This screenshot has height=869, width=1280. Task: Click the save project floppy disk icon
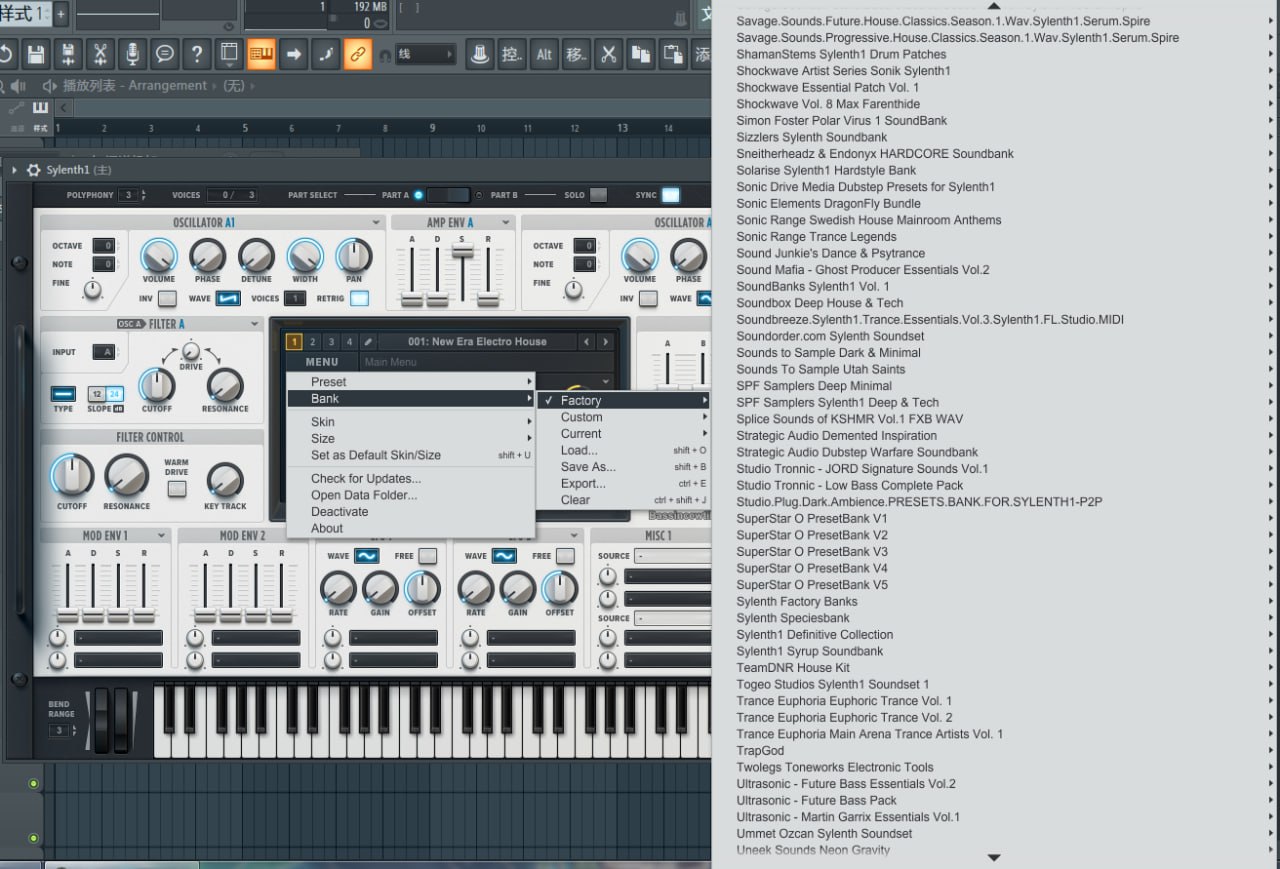(x=36, y=54)
